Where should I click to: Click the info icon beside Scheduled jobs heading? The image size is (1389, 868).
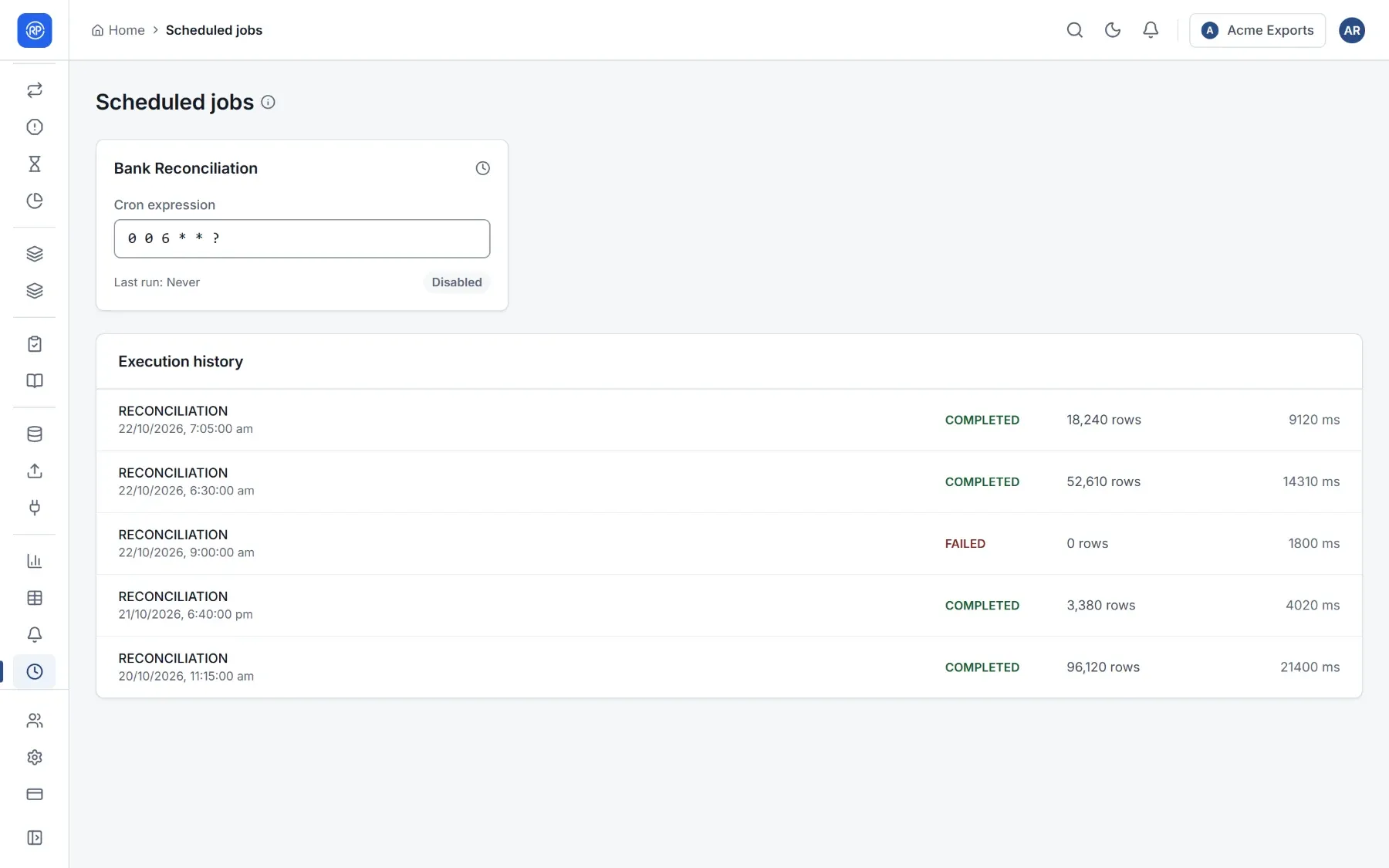point(268,102)
